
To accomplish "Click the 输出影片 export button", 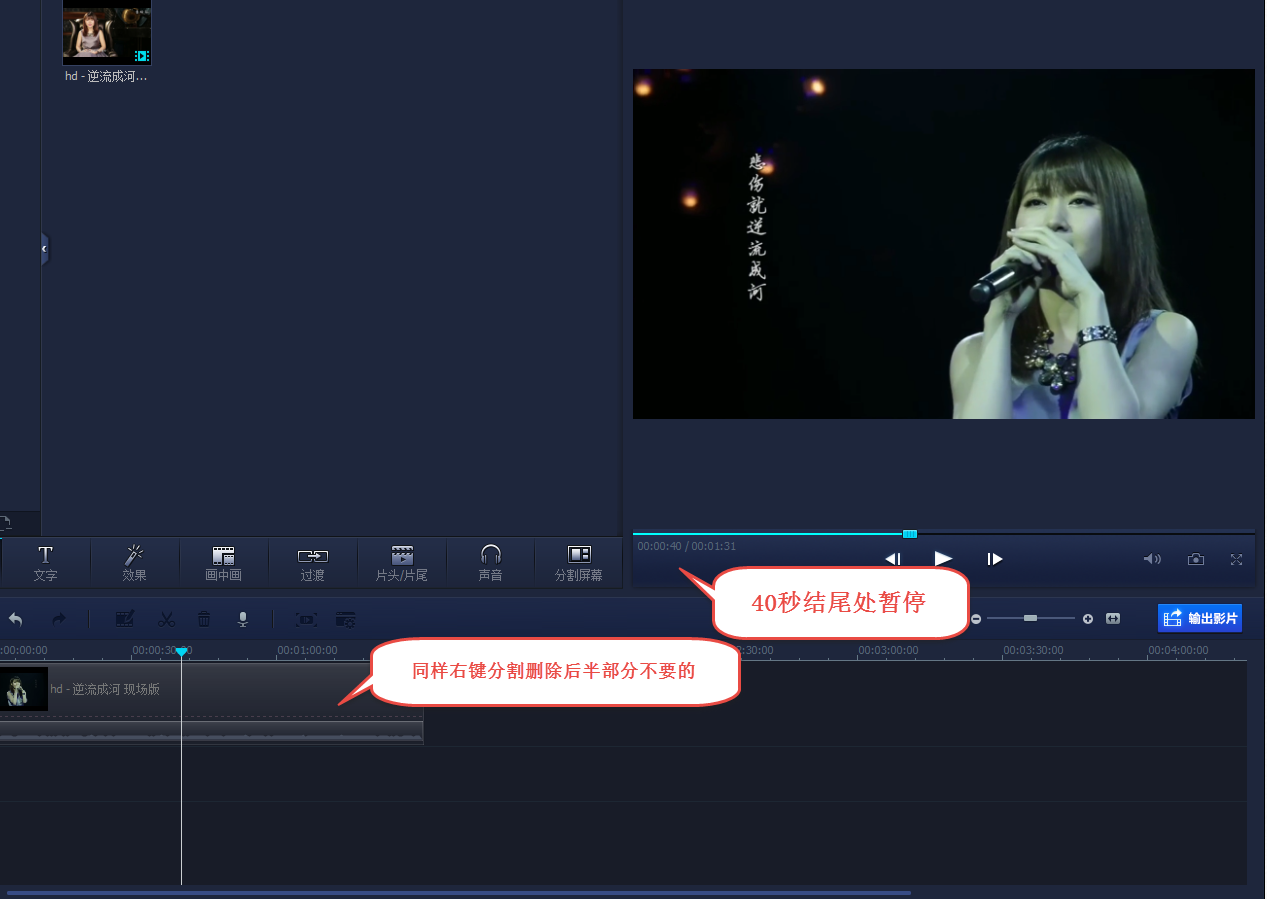I will coord(1200,618).
